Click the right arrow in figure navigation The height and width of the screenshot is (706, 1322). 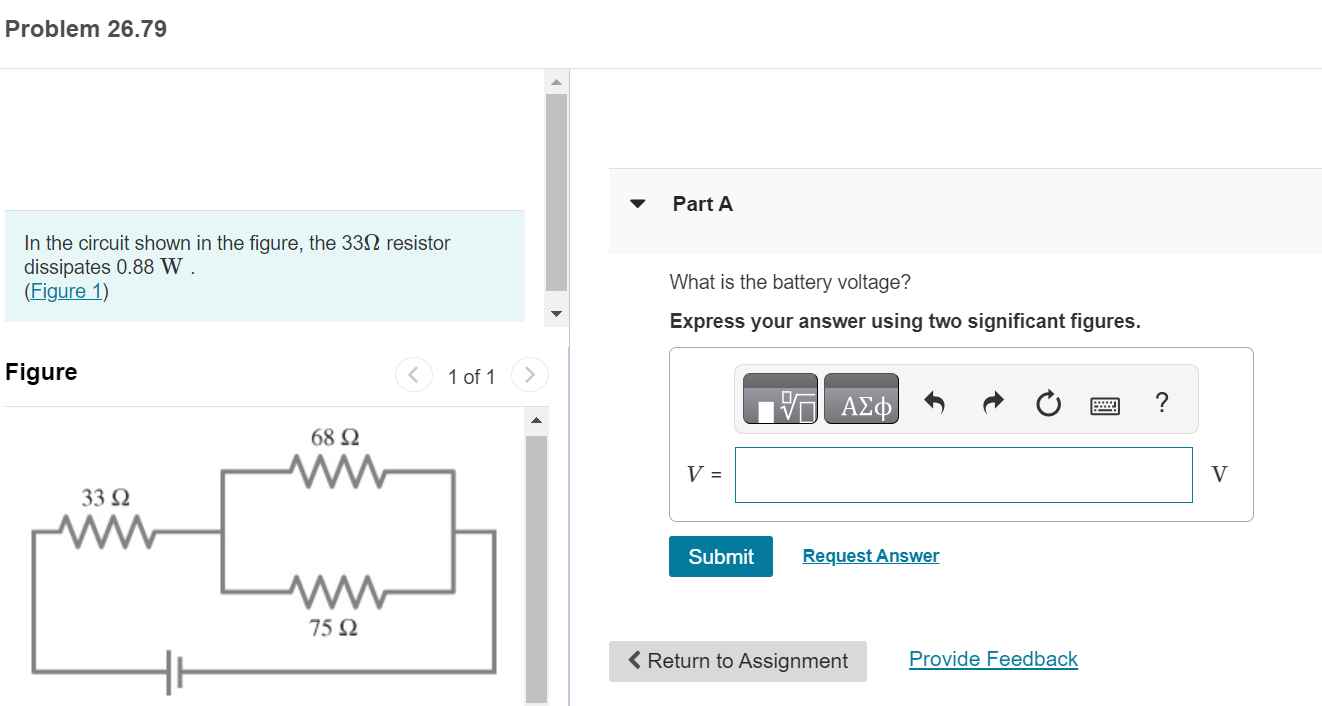(x=529, y=374)
